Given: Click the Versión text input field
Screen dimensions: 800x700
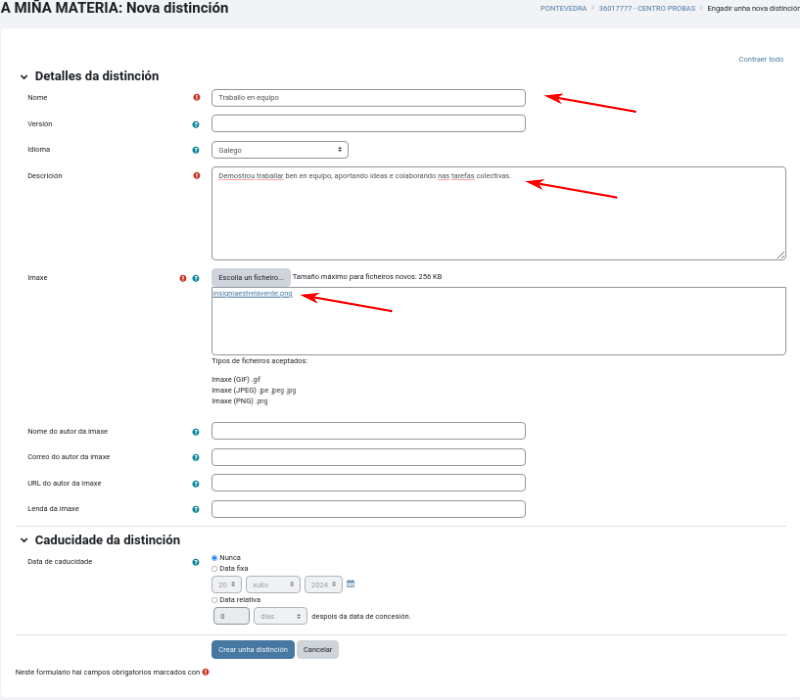Looking at the screenshot, I should (x=368, y=124).
